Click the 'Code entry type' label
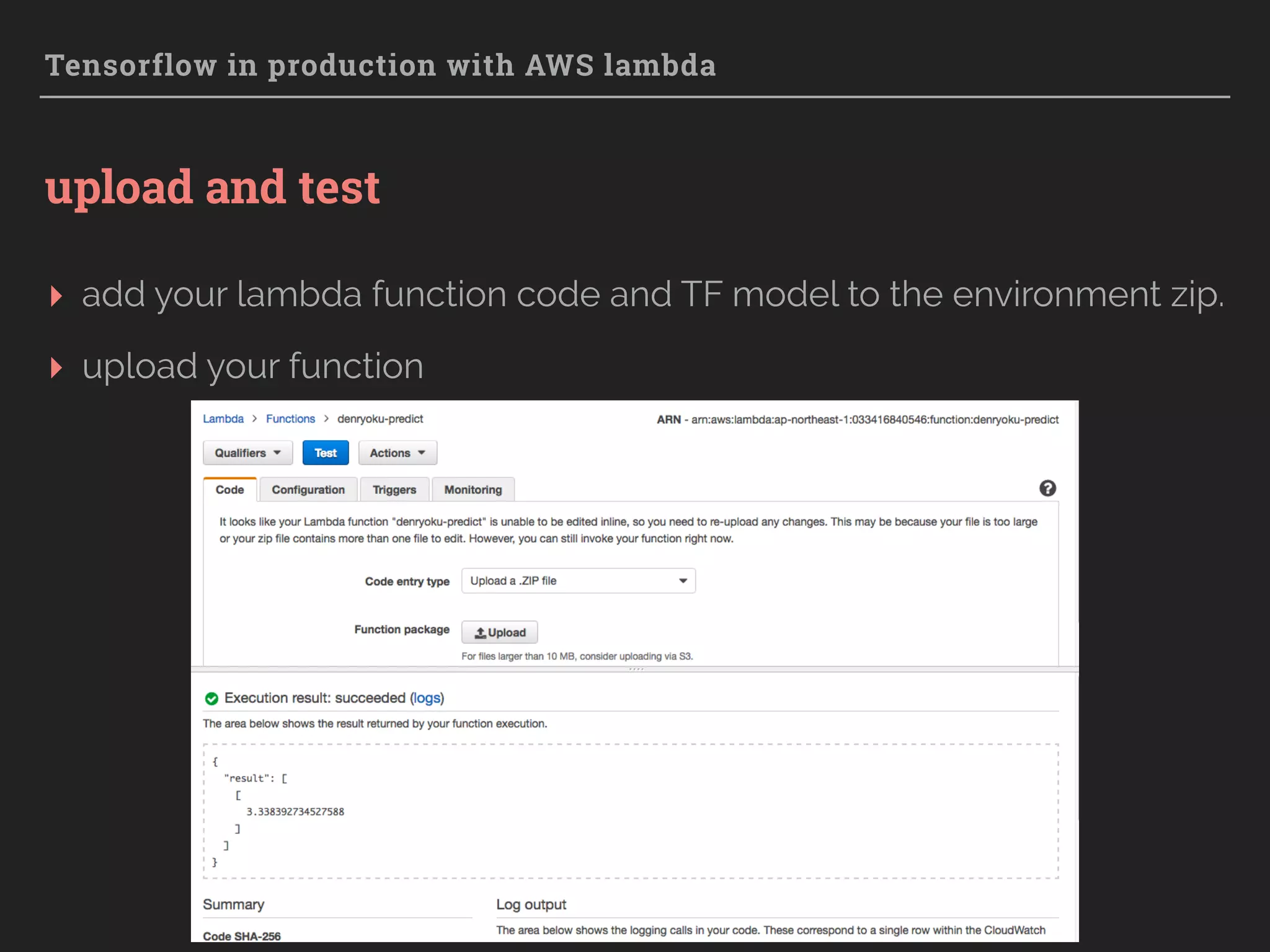This screenshot has width=1270, height=952. 407,581
